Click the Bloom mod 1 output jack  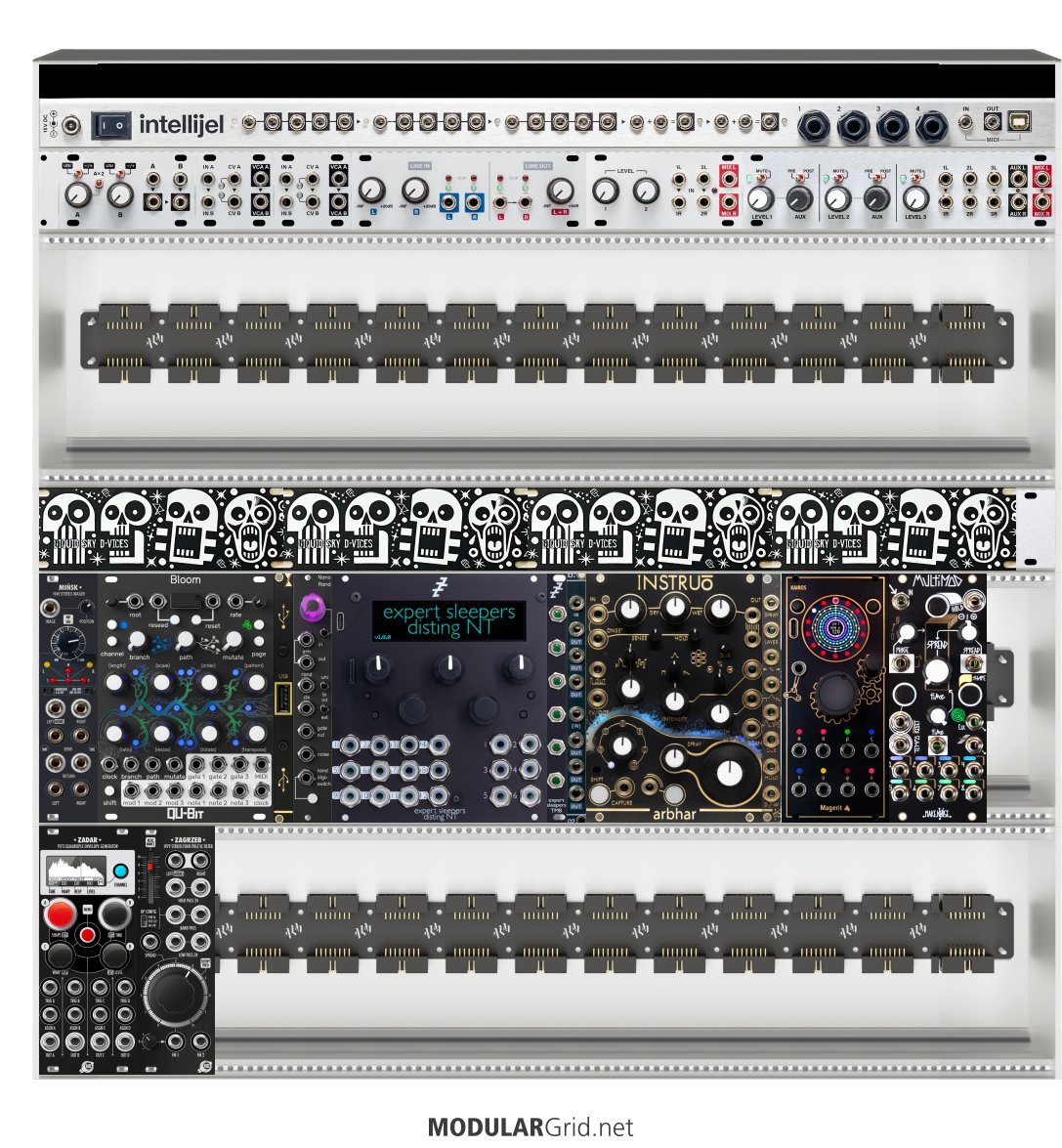(x=131, y=790)
